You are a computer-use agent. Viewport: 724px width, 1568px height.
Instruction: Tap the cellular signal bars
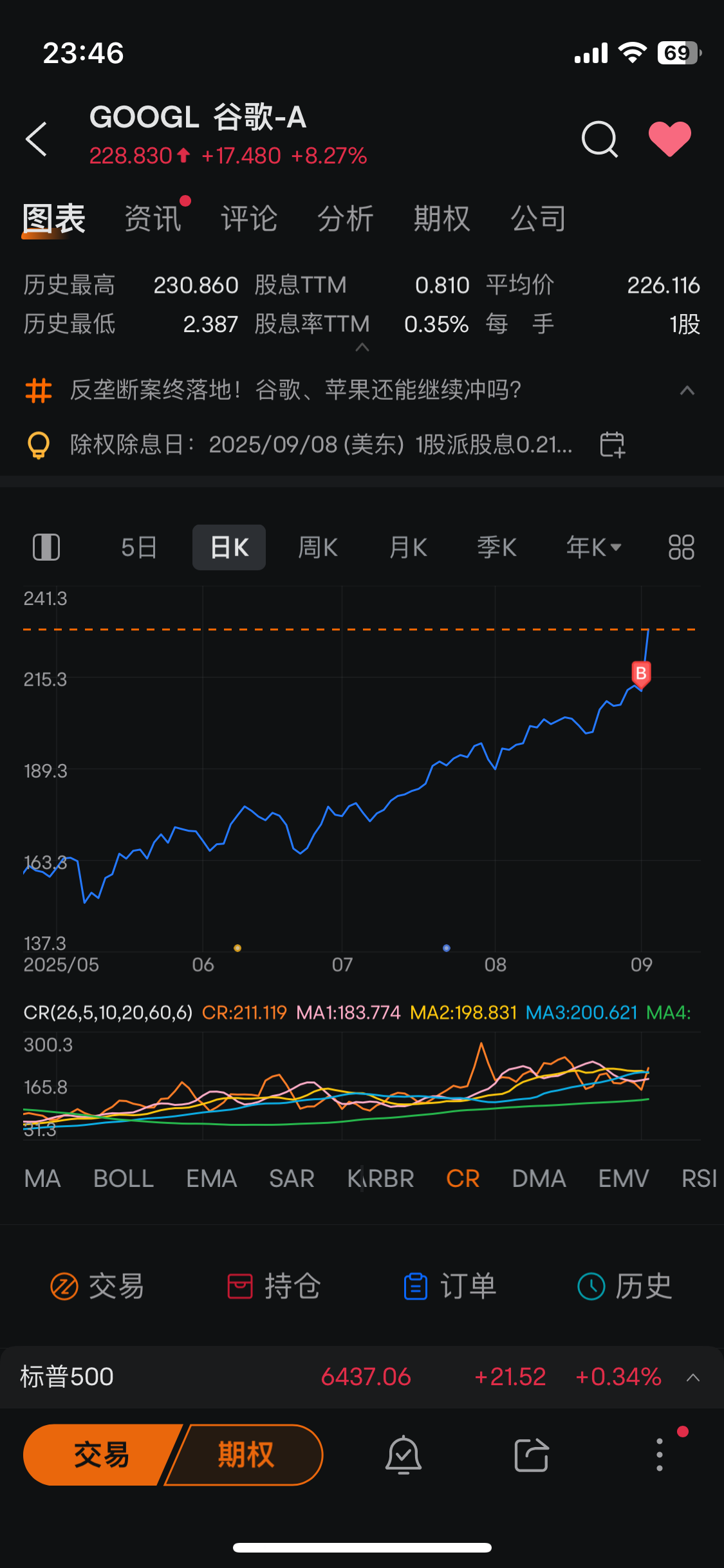coord(591,53)
